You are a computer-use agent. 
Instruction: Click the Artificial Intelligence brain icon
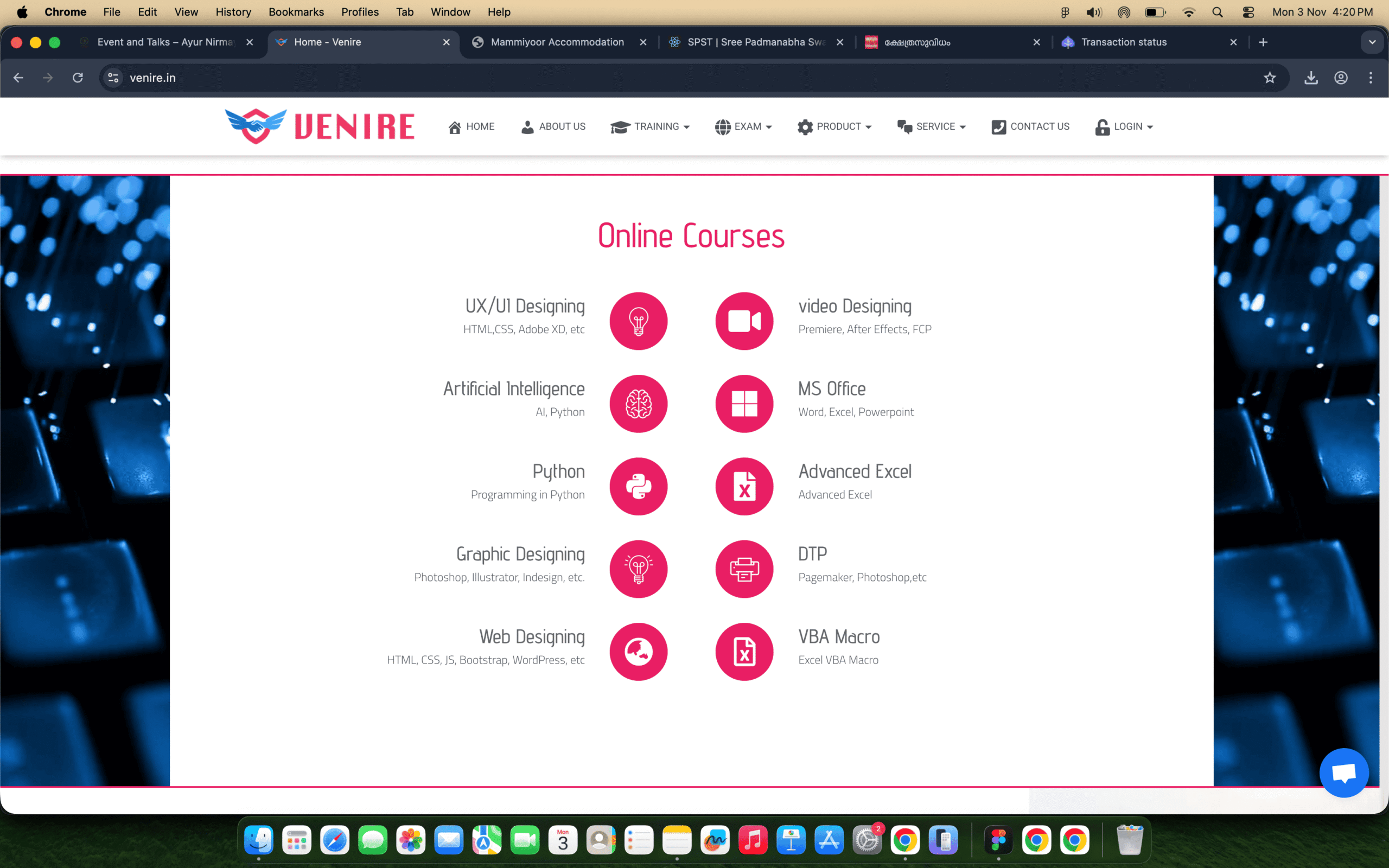click(638, 404)
